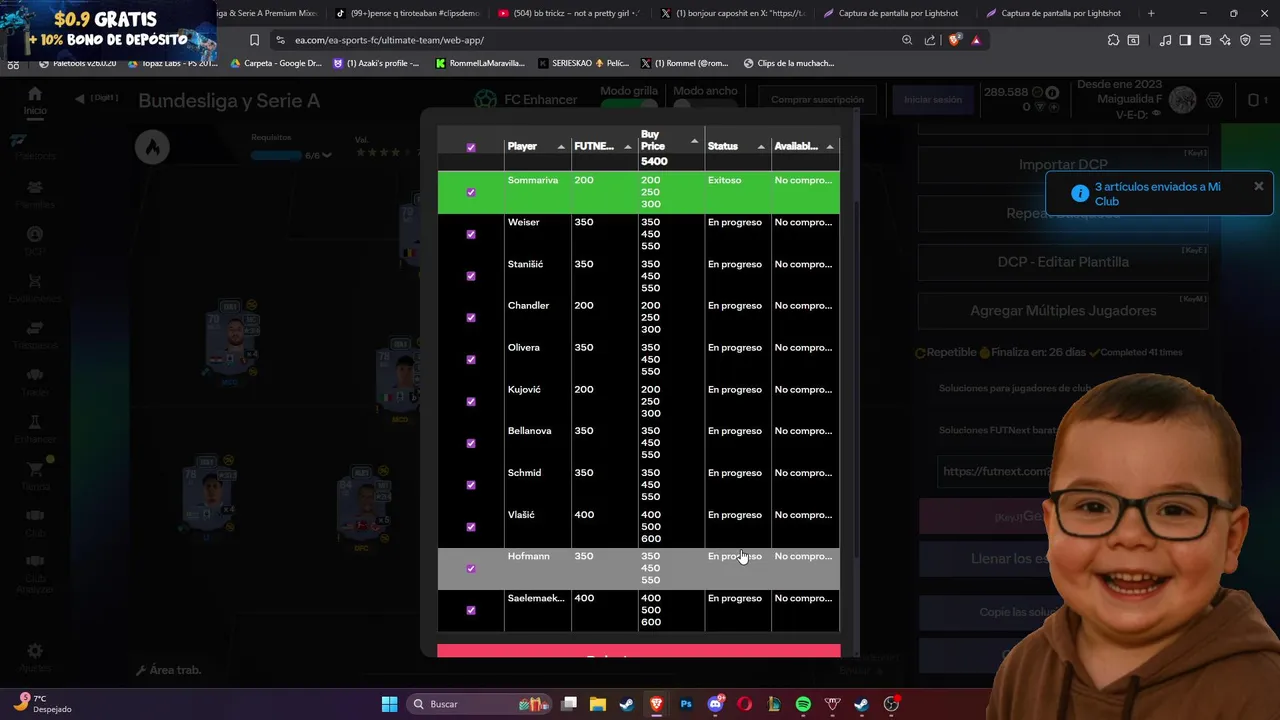Screen dimensions: 1280x720
Task: Click 'Exitoso' status in Sommariva row
Action: [724, 180]
